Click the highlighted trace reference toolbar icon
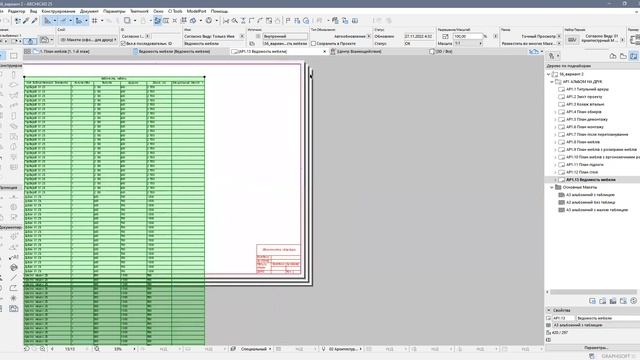 point(158,20)
